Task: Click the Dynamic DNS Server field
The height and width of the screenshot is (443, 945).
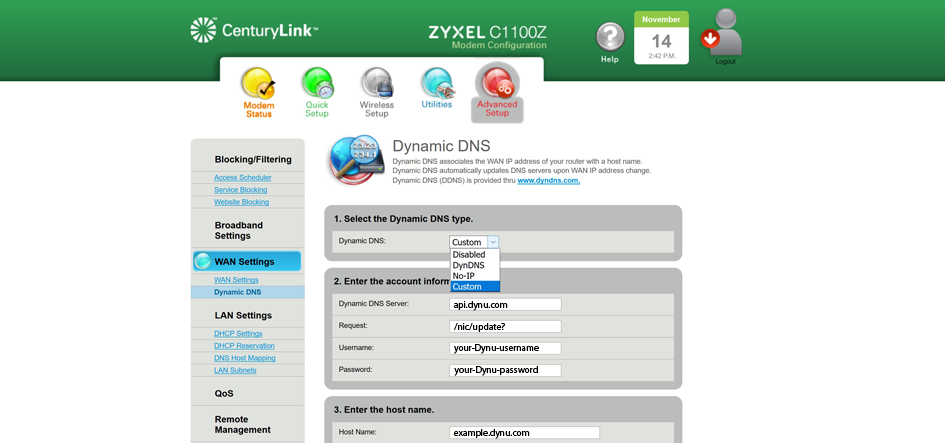Action: click(x=505, y=304)
